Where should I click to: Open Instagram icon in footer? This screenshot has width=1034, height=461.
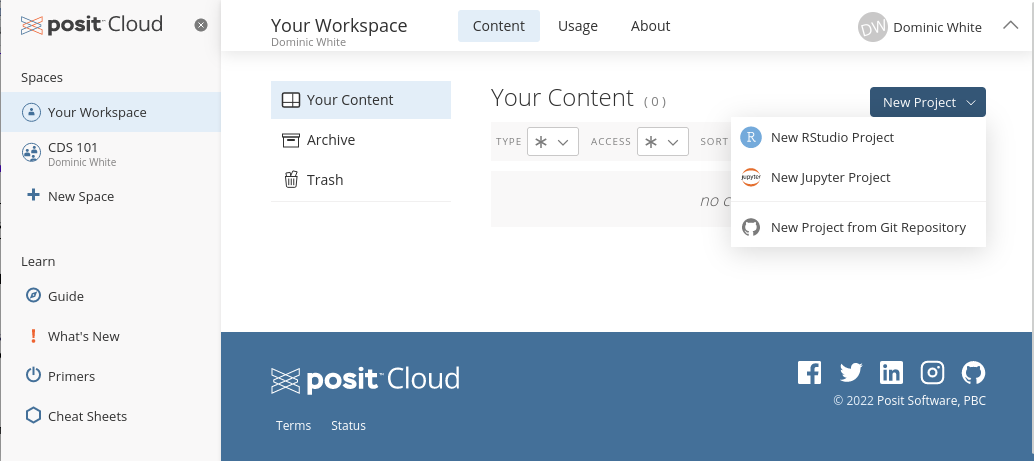point(932,373)
